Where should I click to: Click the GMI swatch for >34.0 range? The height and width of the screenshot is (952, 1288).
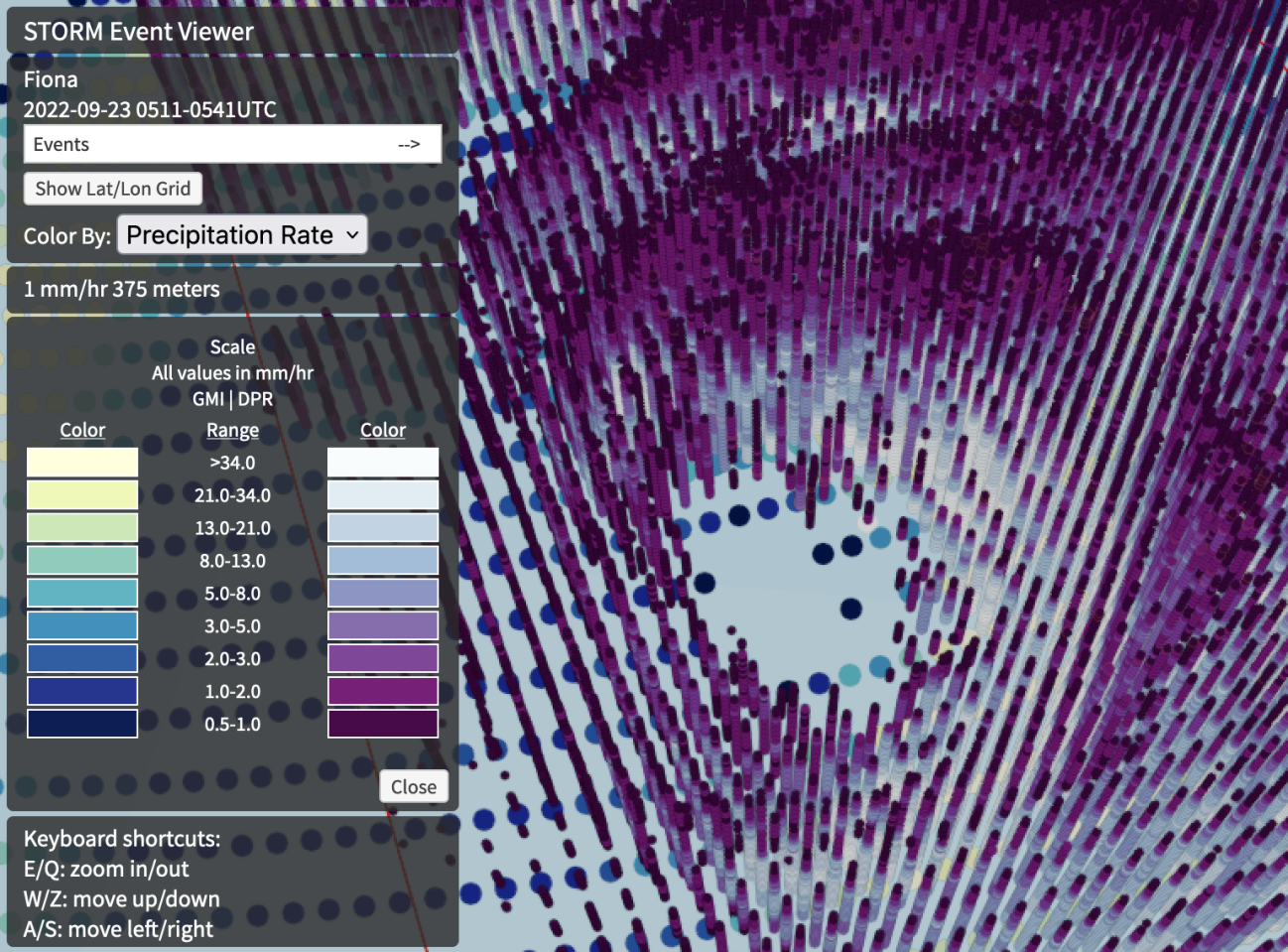click(82, 463)
